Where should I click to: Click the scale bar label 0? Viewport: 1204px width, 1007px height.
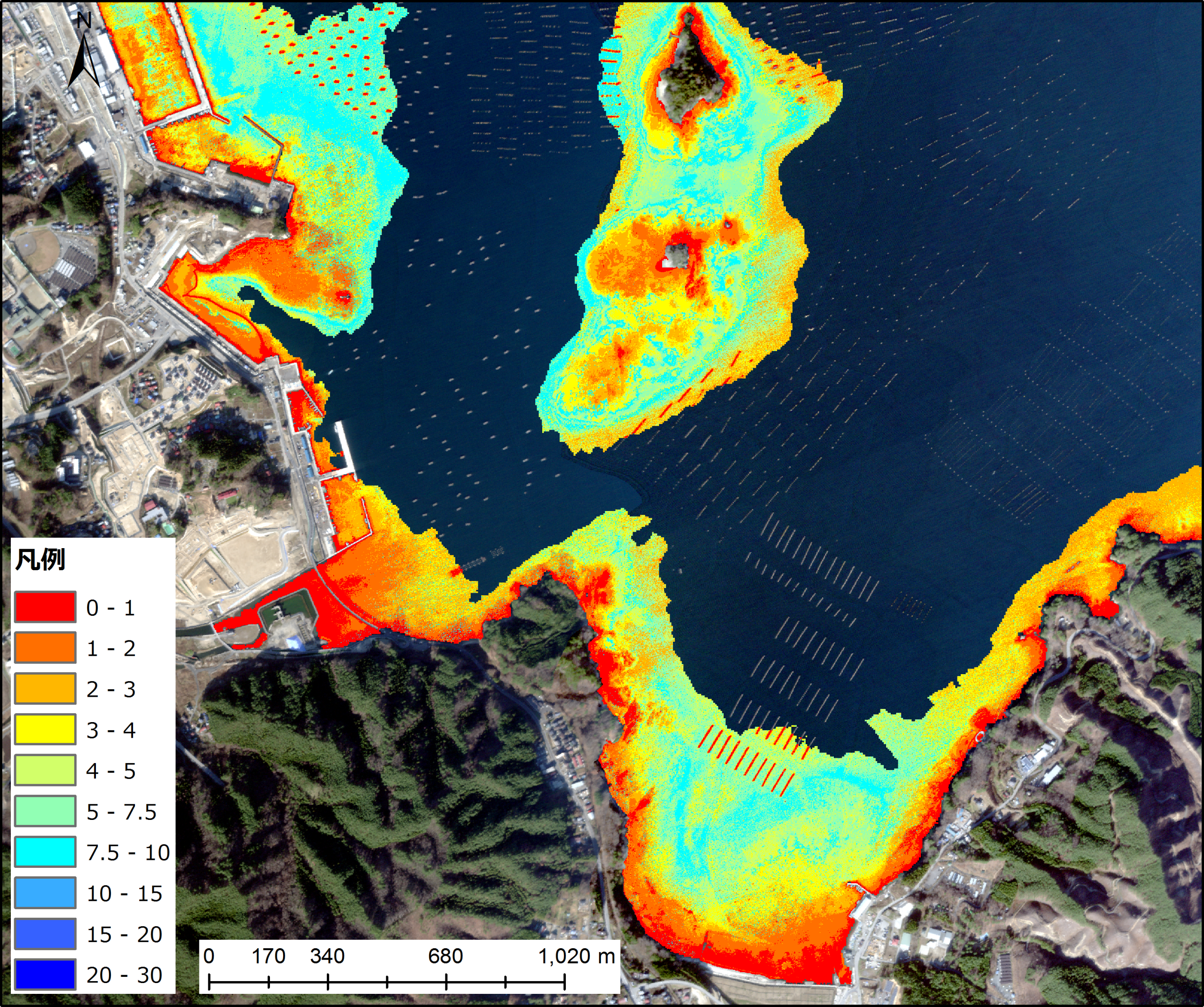point(209,956)
